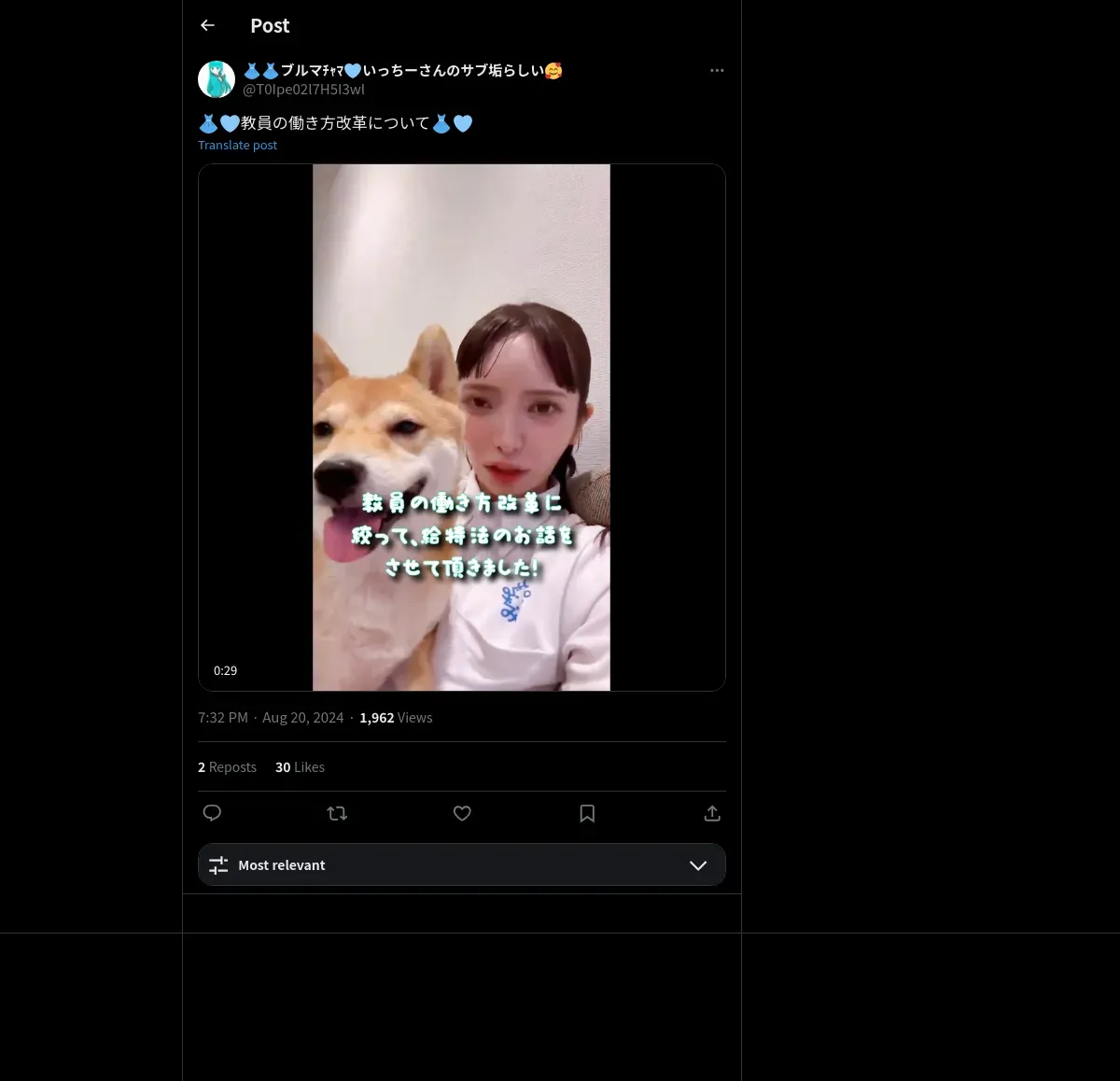Open the @T0Ipe02l7H5I3wl handle
1120x1081 pixels.
(303, 90)
